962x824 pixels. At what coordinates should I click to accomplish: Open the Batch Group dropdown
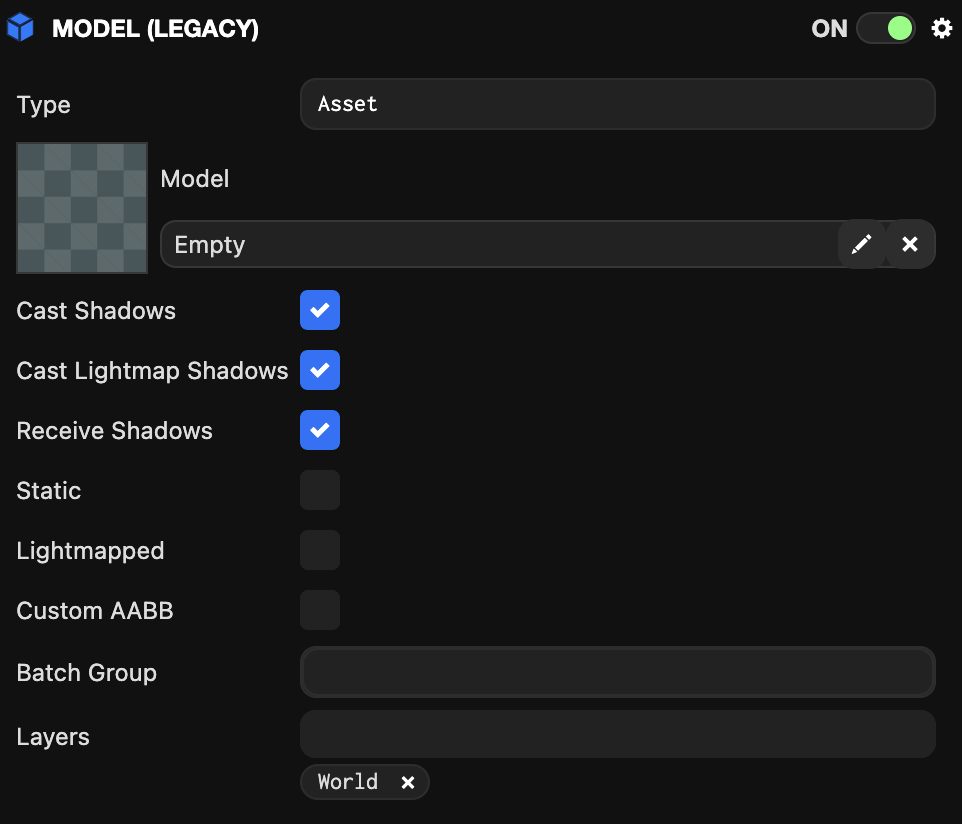(x=617, y=672)
